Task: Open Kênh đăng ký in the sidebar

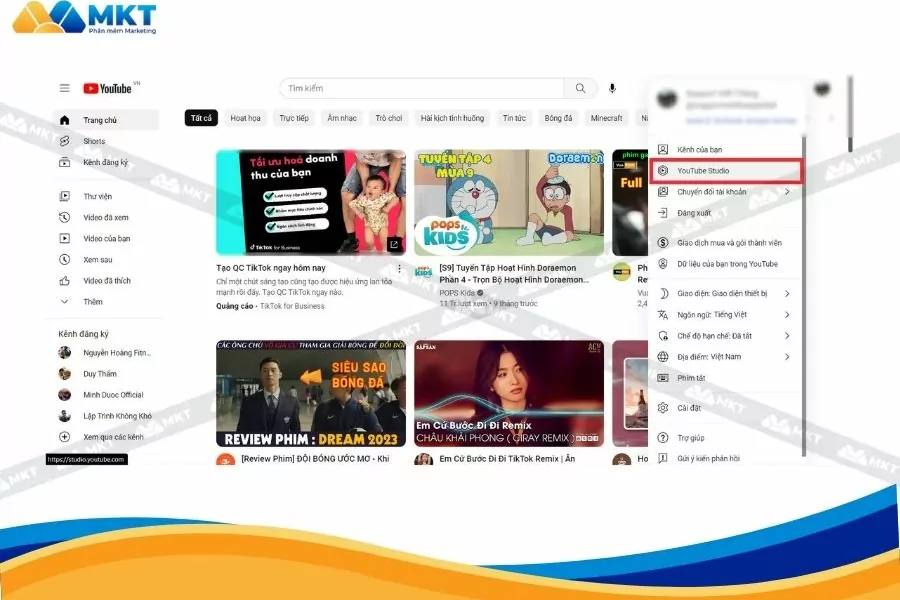Action: point(106,162)
